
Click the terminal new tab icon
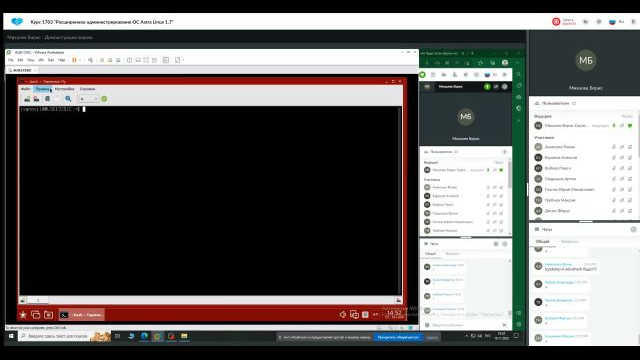click(x=27, y=99)
